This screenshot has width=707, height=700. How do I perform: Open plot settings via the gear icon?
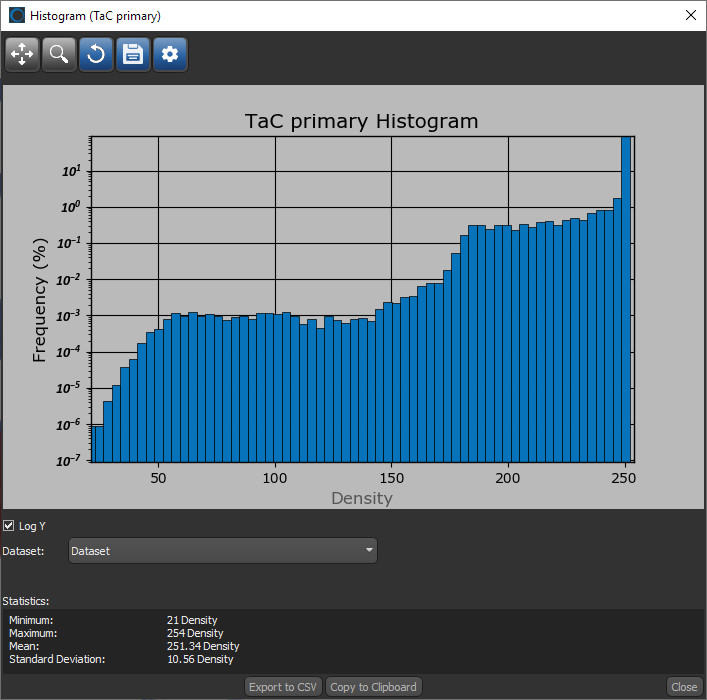pyautogui.click(x=170, y=55)
